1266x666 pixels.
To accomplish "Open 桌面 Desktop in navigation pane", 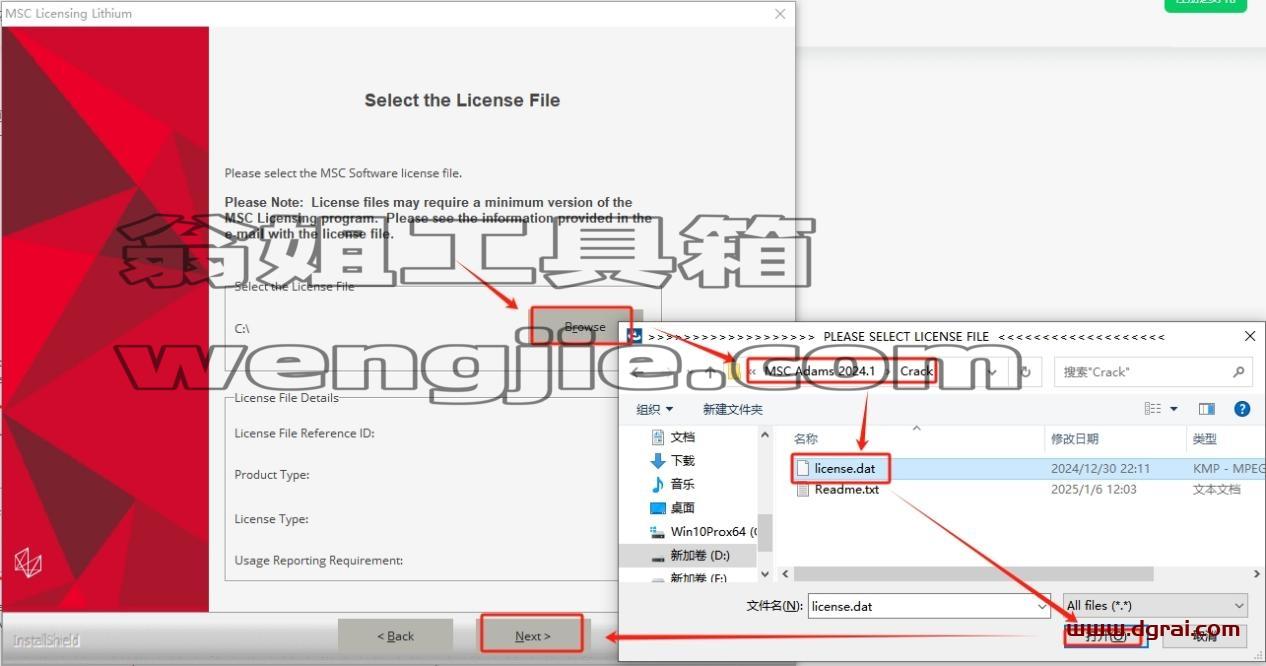I will [x=682, y=508].
